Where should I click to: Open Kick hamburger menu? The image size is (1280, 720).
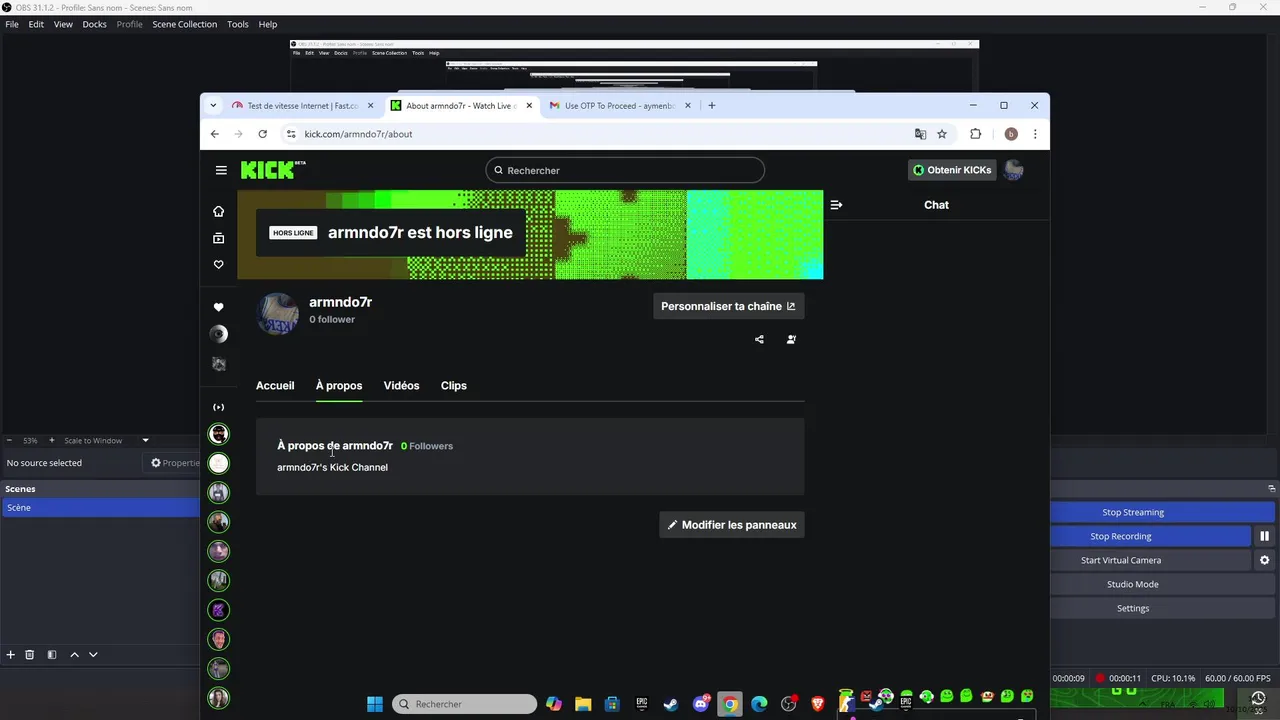pyautogui.click(x=221, y=170)
